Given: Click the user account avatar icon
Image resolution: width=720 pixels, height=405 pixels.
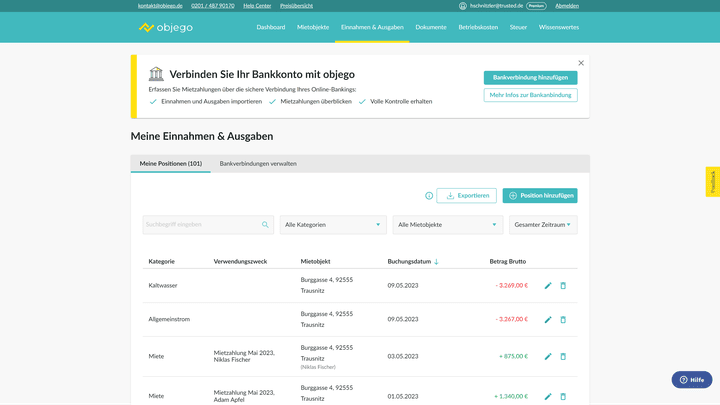Looking at the screenshot, I should (463, 6).
